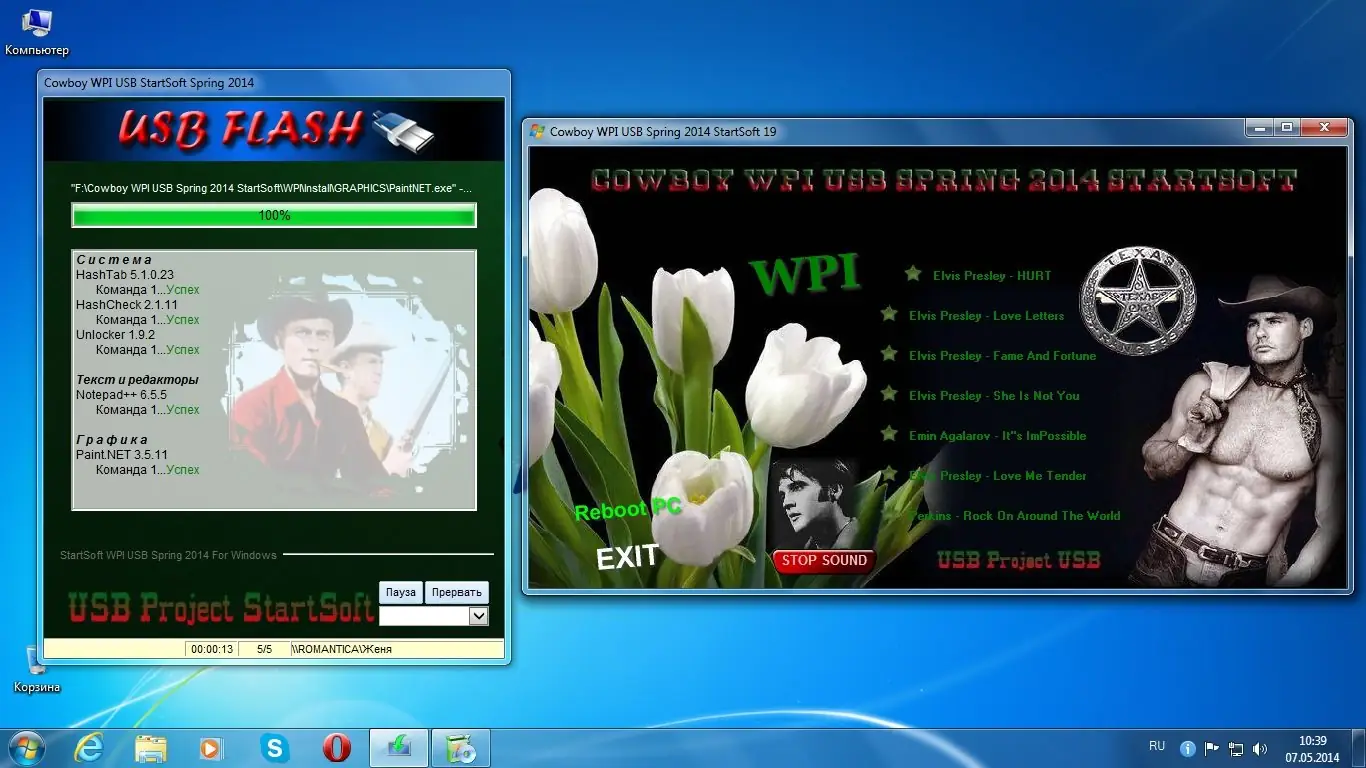Launch Opera browser from taskbar
This screenshot has width=1366, height=768.
point(336,747)
